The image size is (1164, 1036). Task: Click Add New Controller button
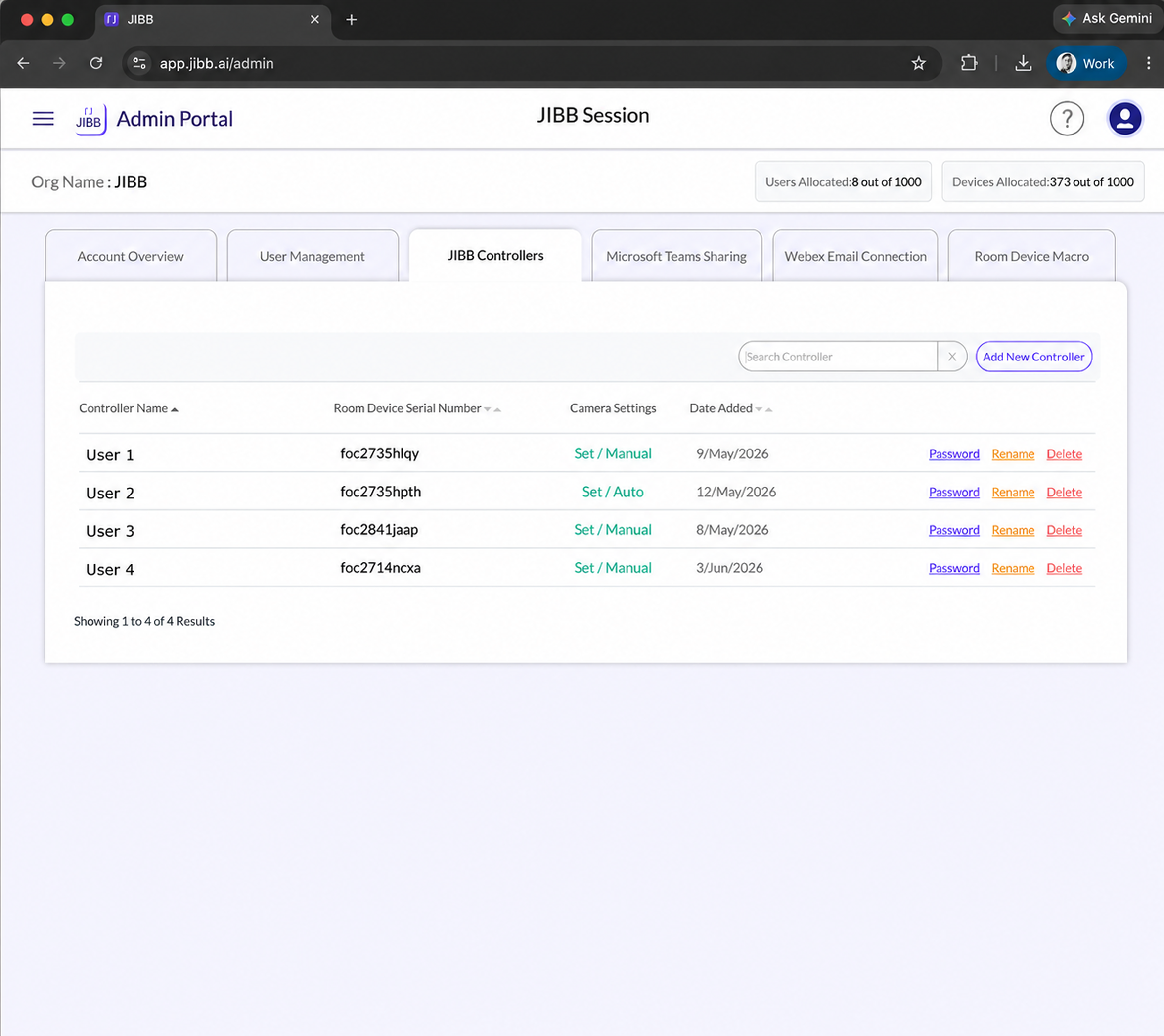click(x=1033, y=357)
